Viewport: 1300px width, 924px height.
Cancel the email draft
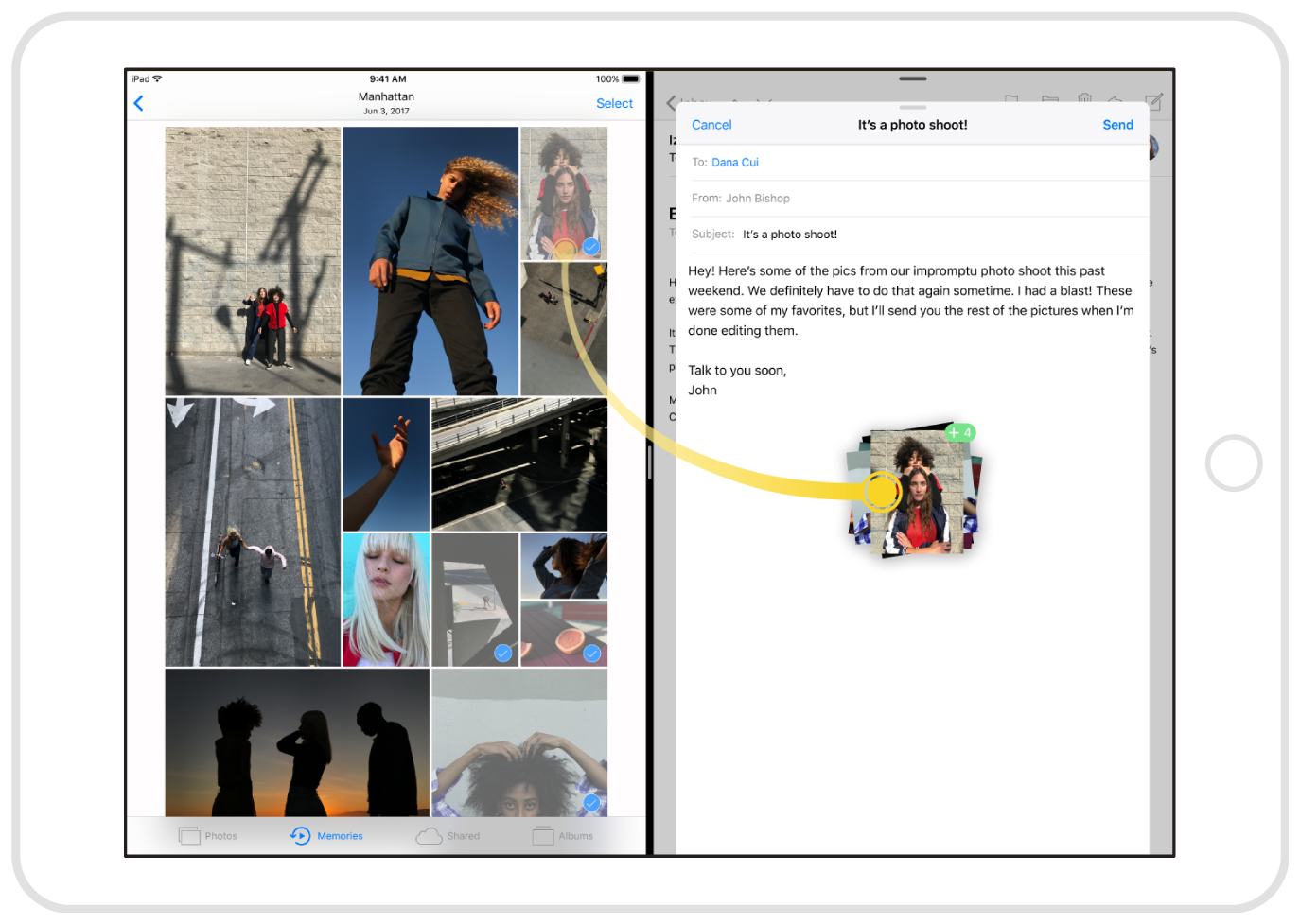(x=711, y=124)
